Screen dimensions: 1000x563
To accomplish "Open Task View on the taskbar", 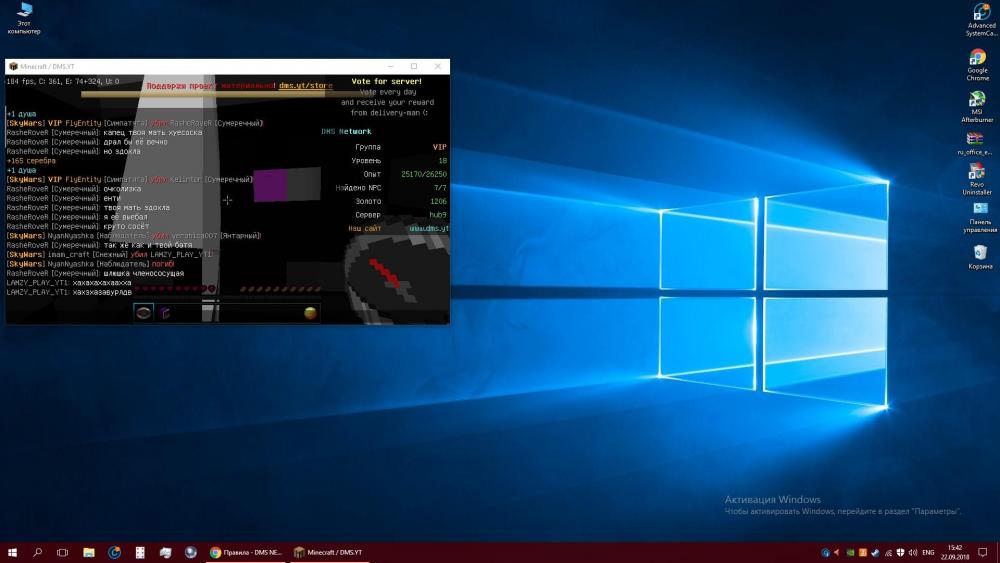I will [x=62, y=552].
